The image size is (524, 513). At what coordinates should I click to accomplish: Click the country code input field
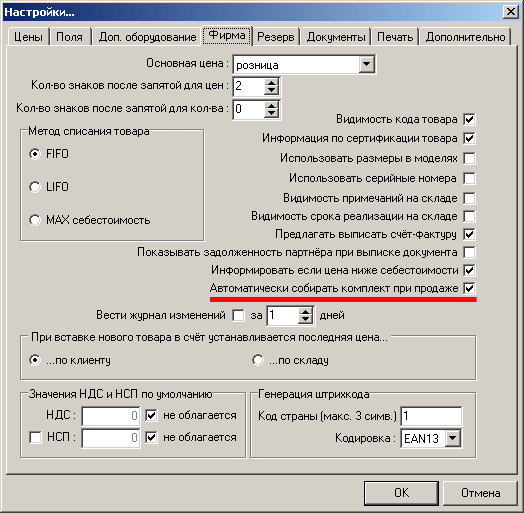[431, 416]
